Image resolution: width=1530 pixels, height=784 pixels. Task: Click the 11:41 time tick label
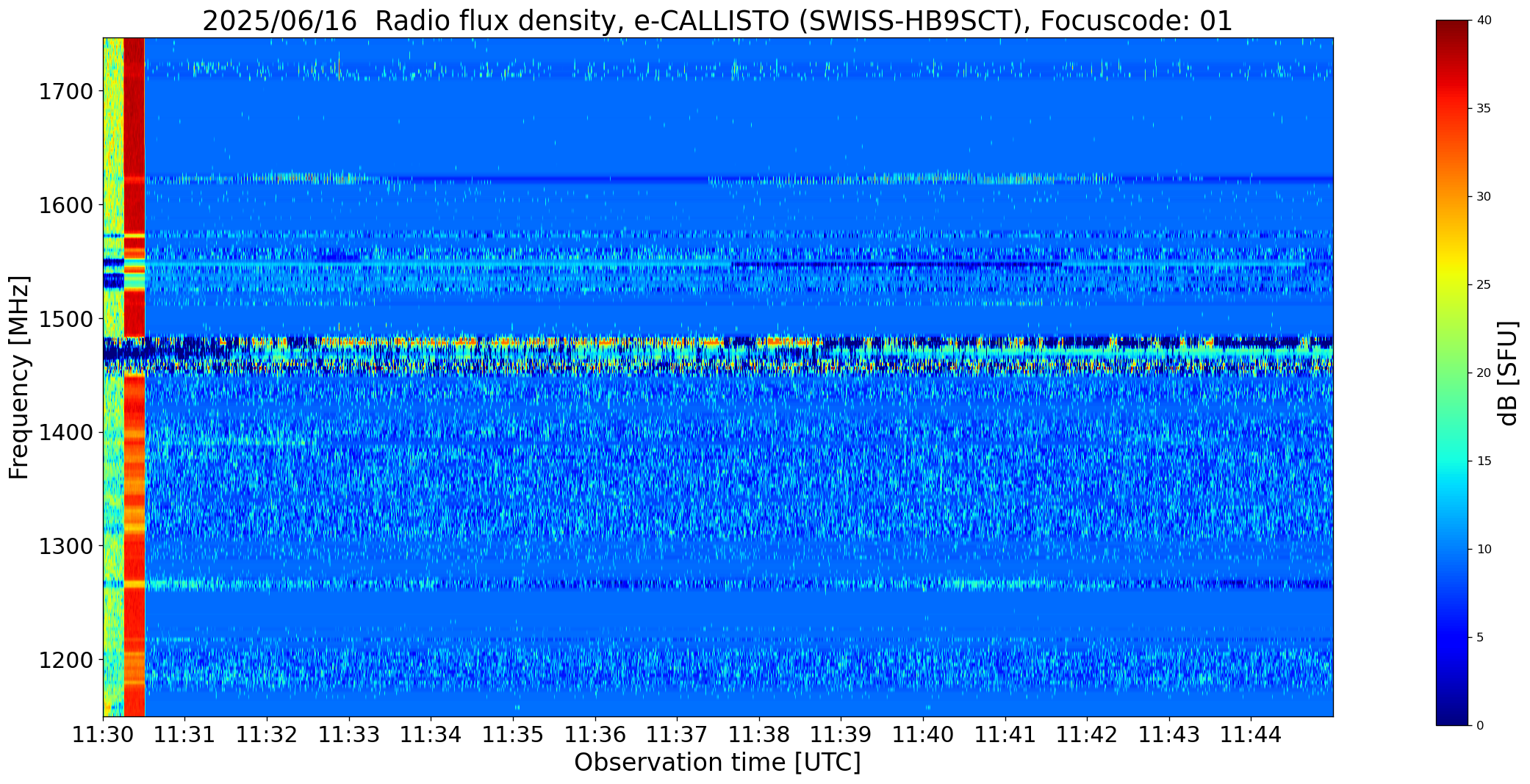1005,735
